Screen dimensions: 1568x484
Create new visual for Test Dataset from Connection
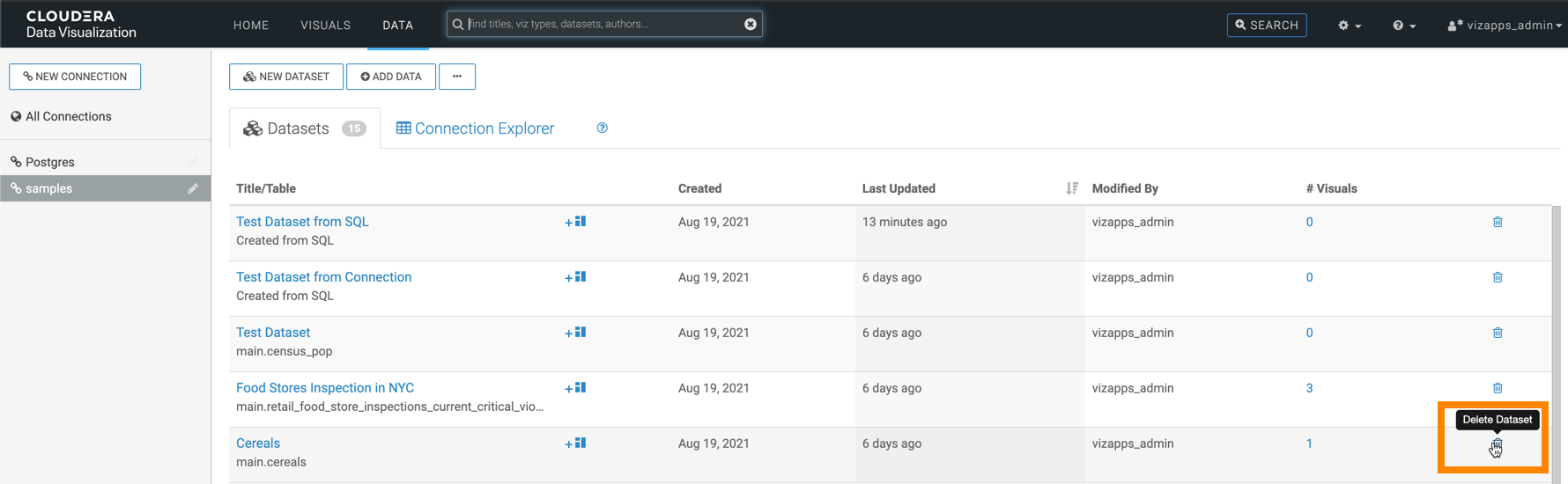tap(575, 277)
